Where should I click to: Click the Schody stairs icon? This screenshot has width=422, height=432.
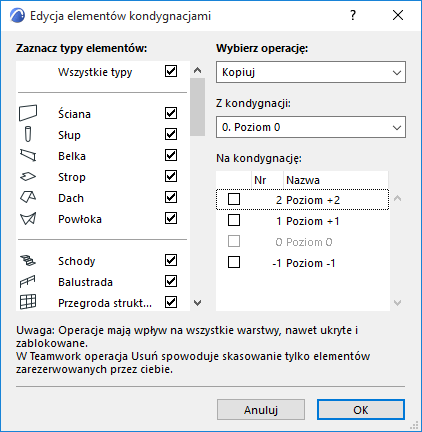28,260
